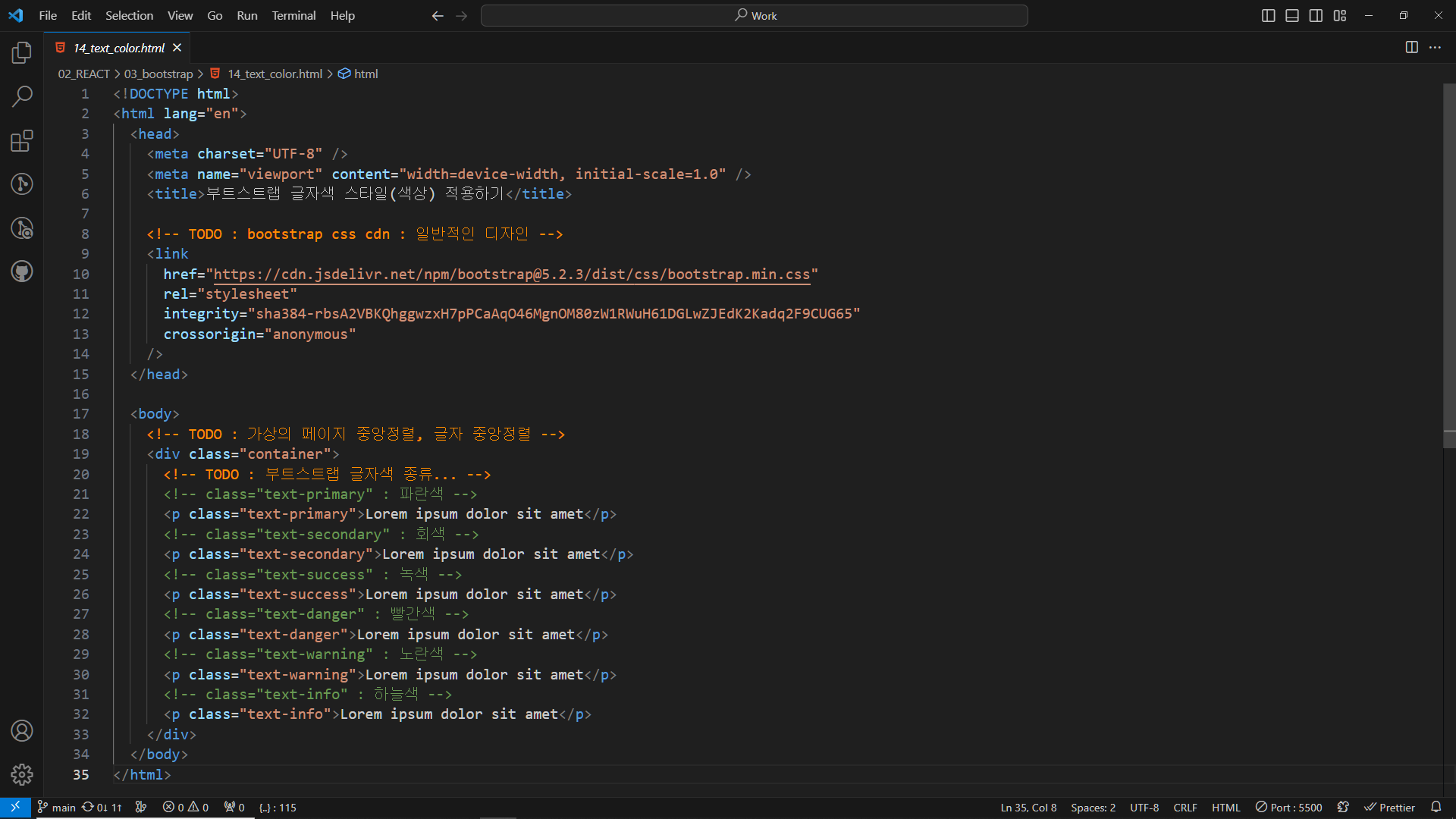Screen dimensions: 1456x819
Task: Open the Explorer view in activity bar
Action: pyautogui.click(x=22, y=53)
